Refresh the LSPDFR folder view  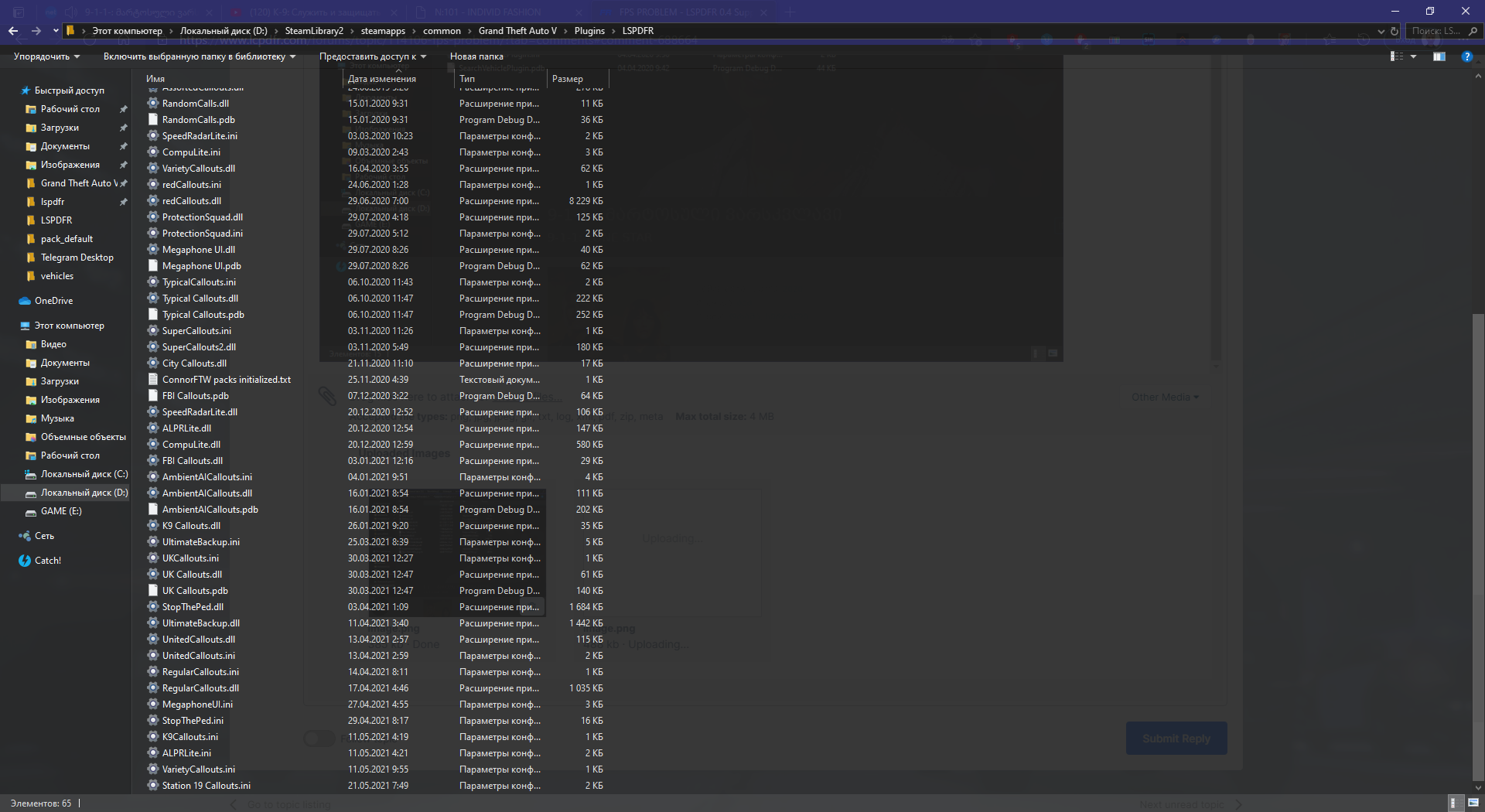[x=1395, y=31]
